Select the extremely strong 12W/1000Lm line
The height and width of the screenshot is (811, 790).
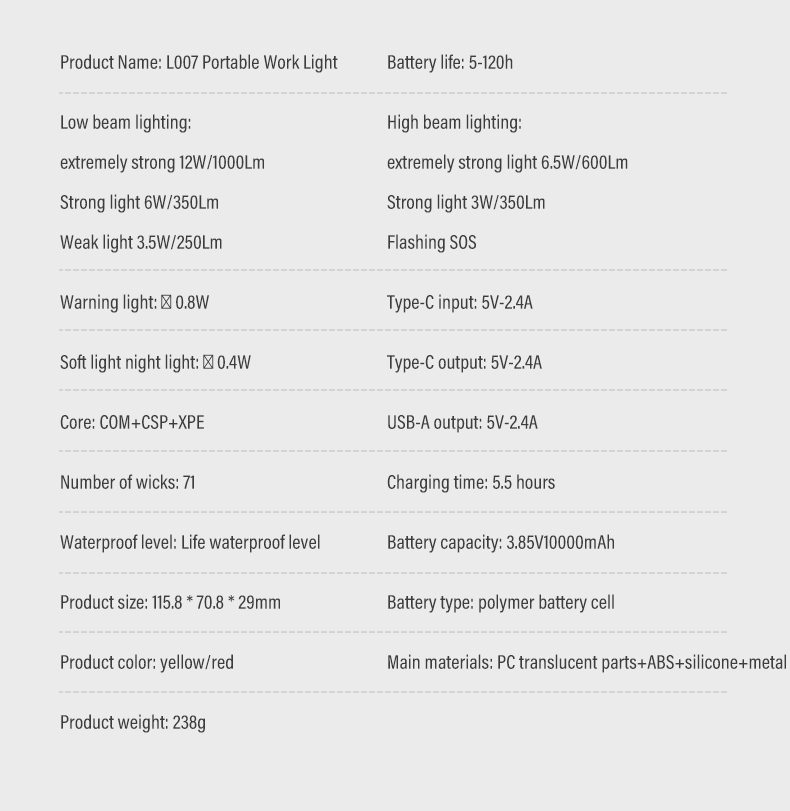coord(162,163)
